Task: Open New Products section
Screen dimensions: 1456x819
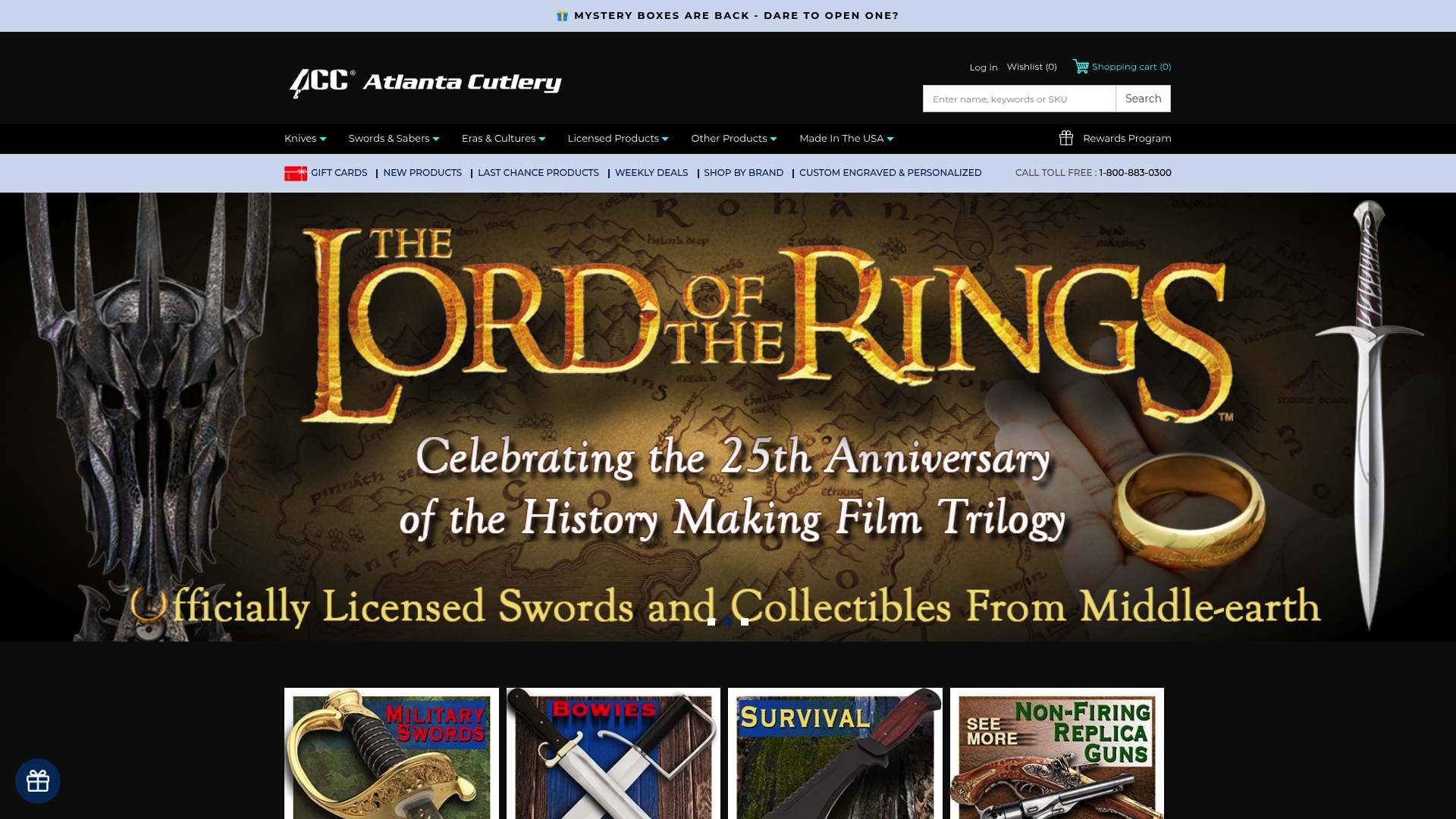Action: tap(422, 173)
